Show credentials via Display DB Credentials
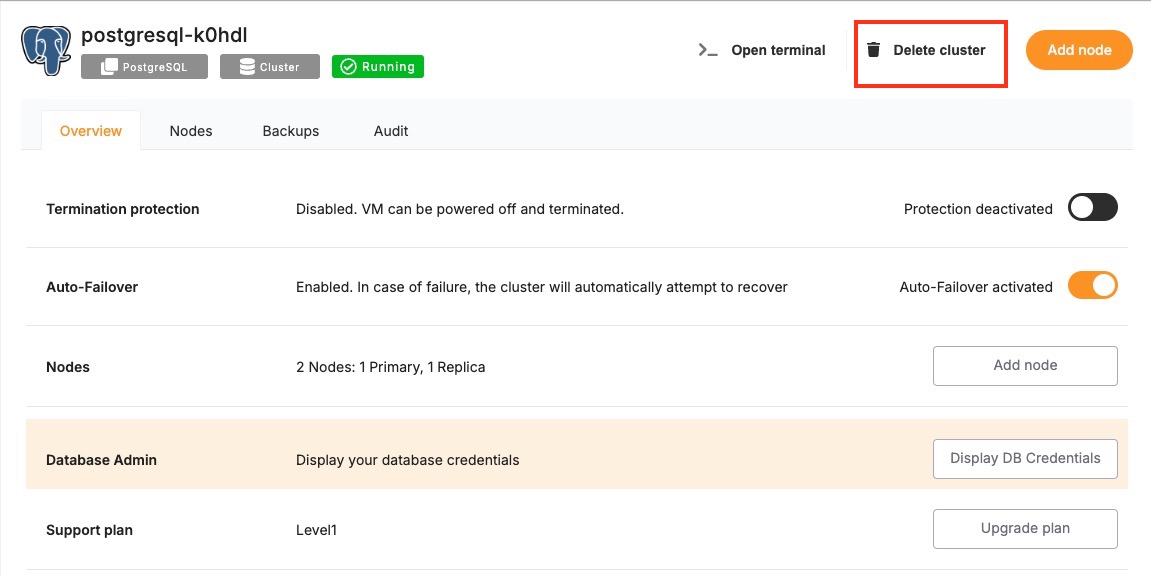The height and width of the screenshot is (576, 1151). 1025,459
